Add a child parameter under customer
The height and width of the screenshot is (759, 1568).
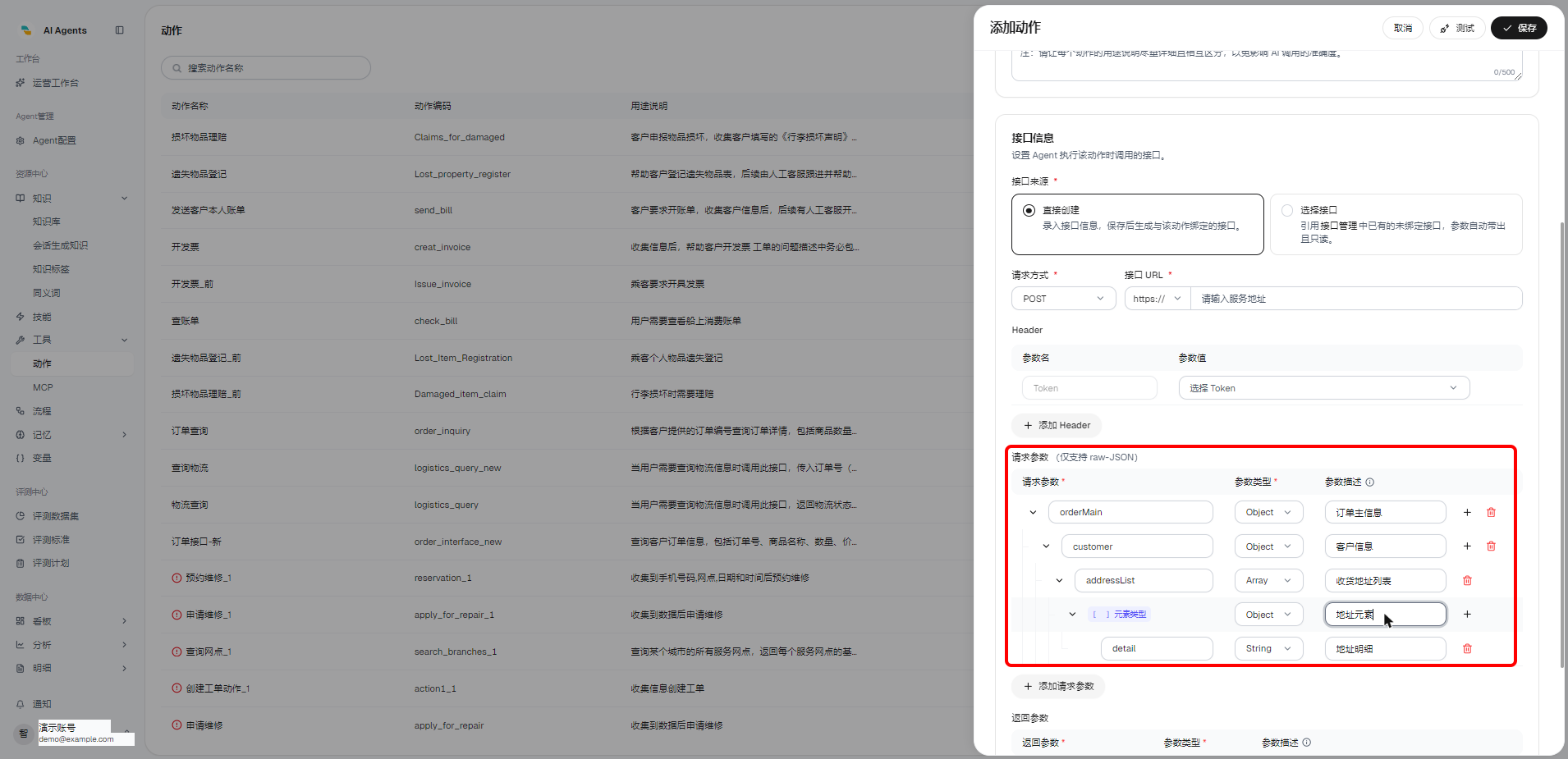pos(1467,546)
